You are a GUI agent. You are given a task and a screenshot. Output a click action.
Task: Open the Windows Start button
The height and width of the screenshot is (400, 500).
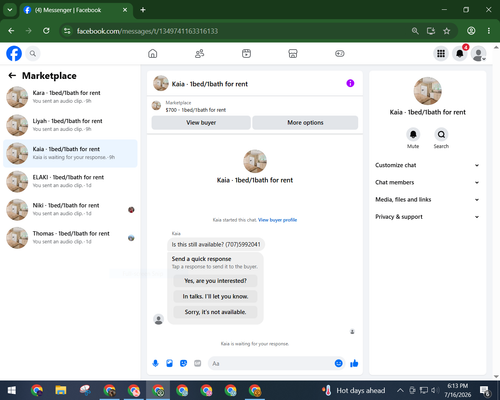[12, 390]
